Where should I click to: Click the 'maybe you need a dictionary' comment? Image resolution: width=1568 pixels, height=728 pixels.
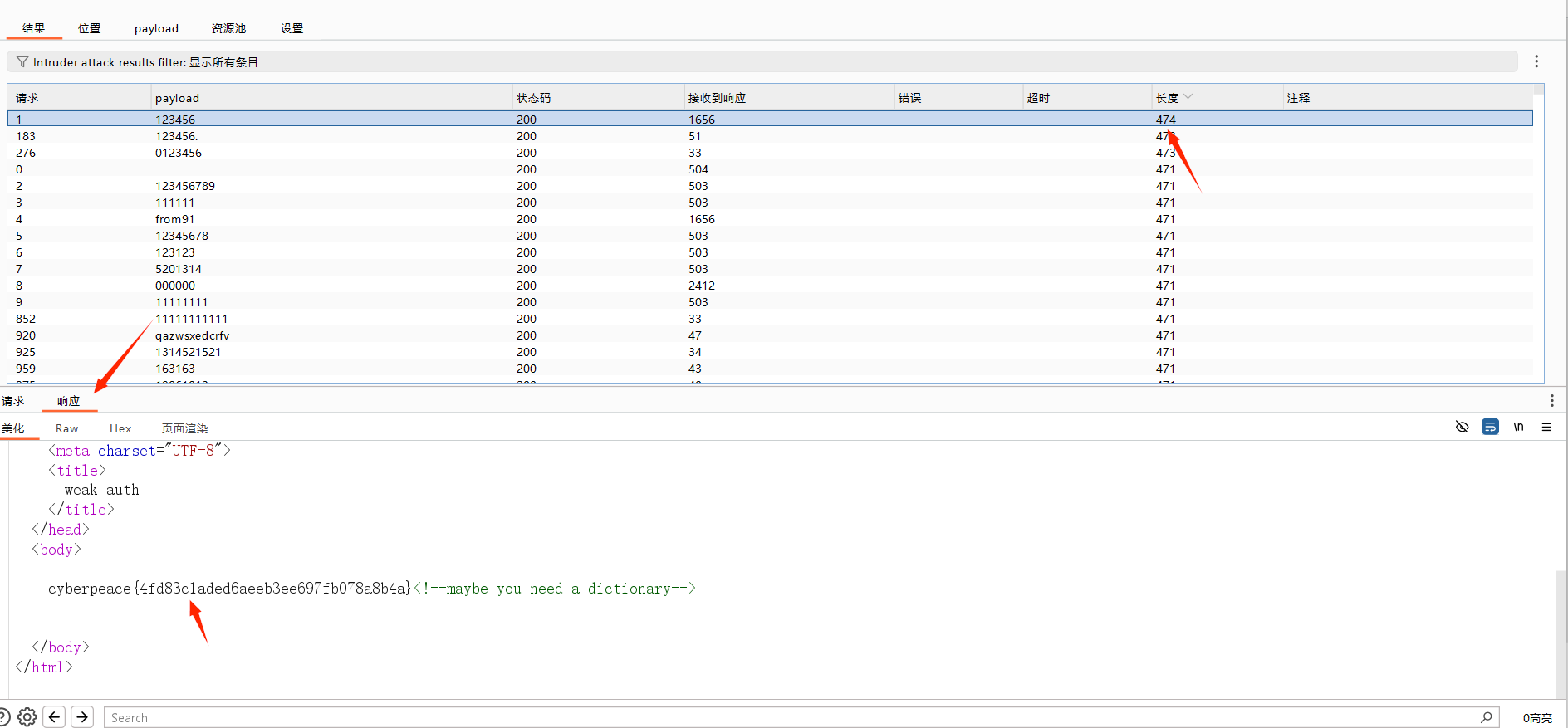(x=555, y=589)
